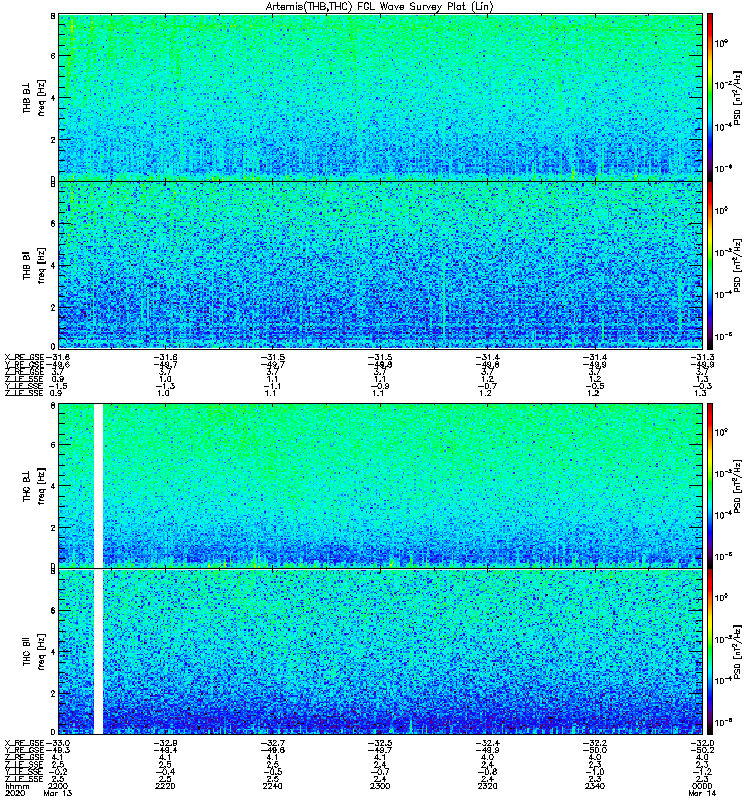This screenshot has width=750, height=800.
Task: Click the 0000 time tick label
Action: pos(702,786)
